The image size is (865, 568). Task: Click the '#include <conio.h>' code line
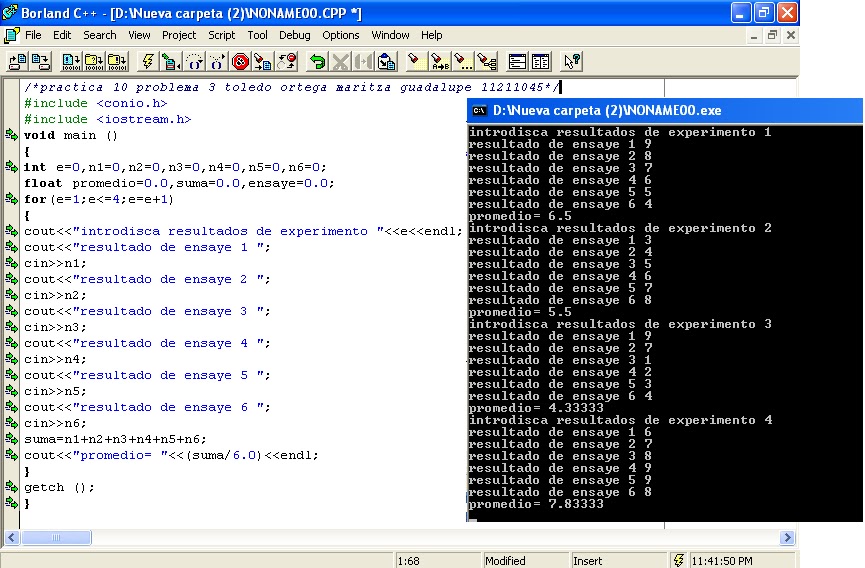(x=95, y=103)
